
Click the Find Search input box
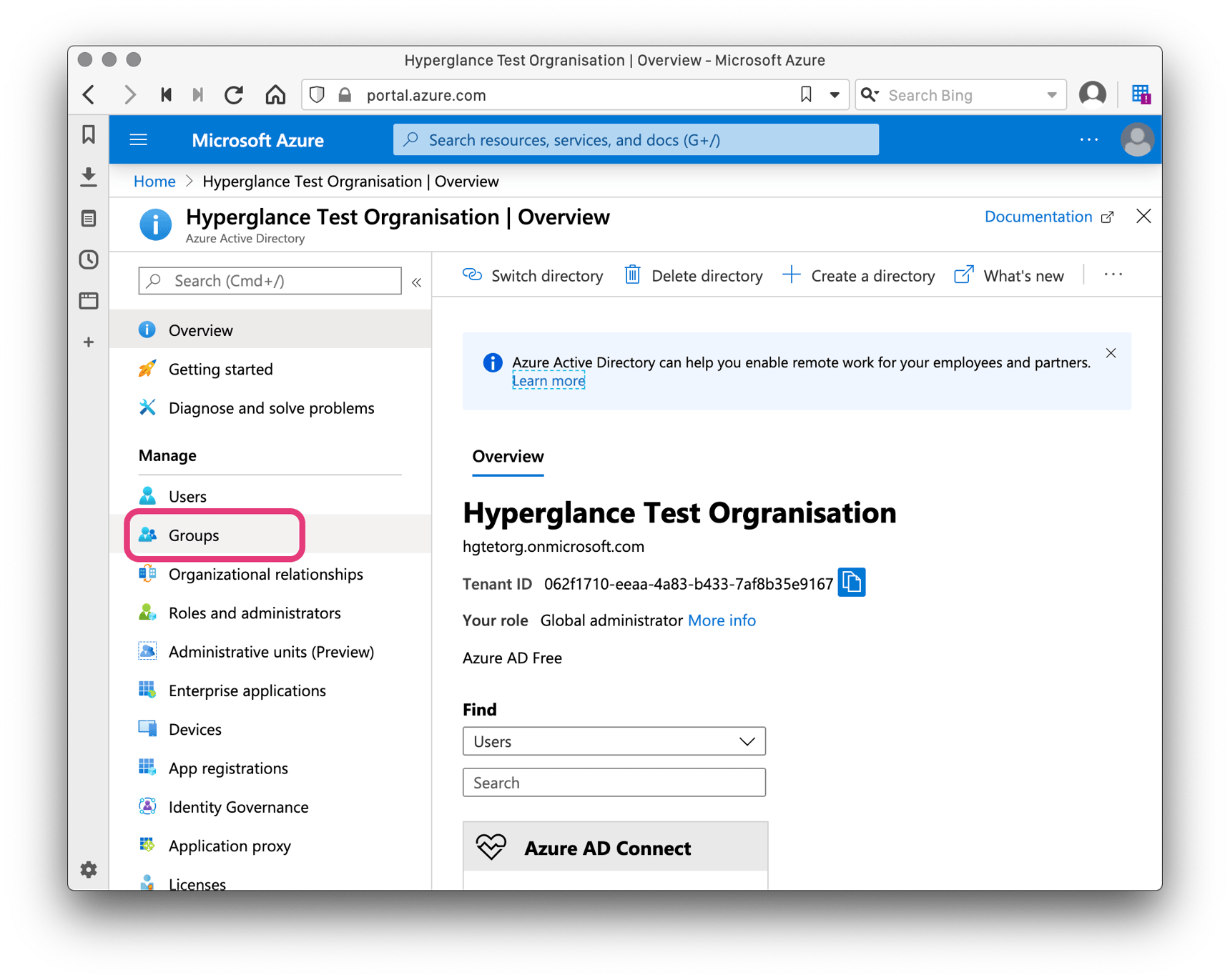(x=614, y=783)
